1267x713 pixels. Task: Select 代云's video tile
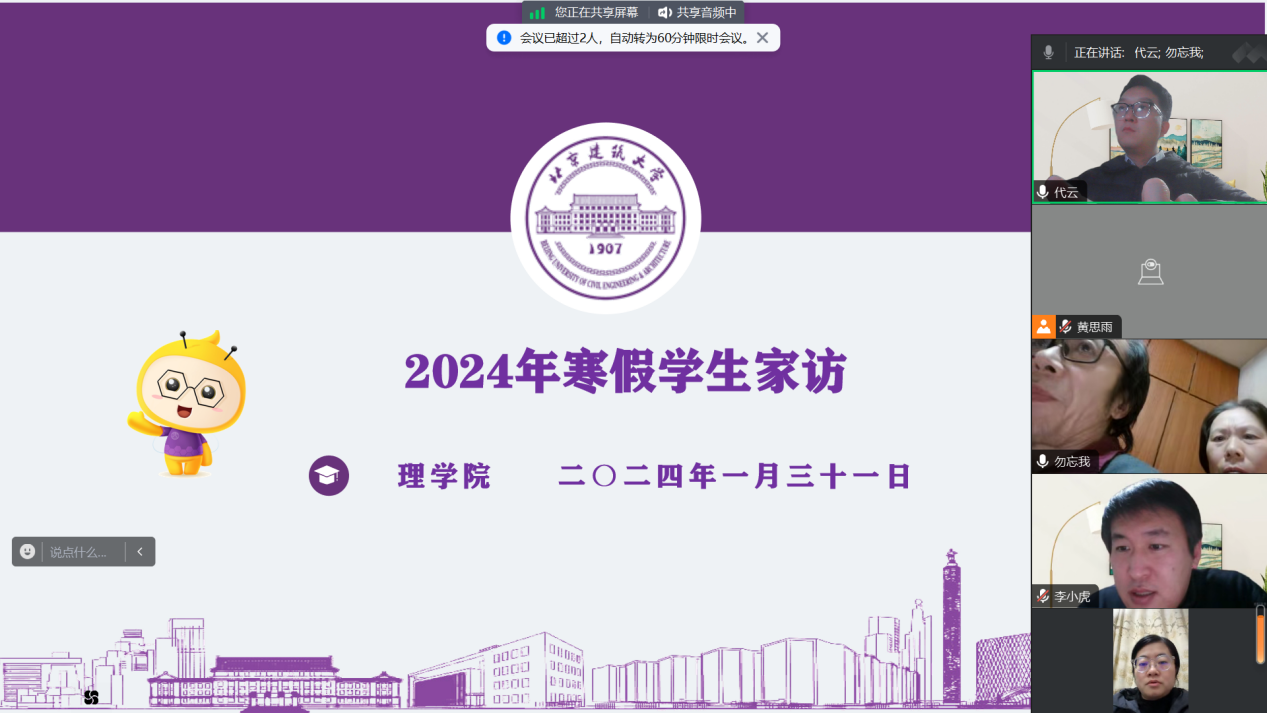pyautogui.click(x=1150, y=135)
